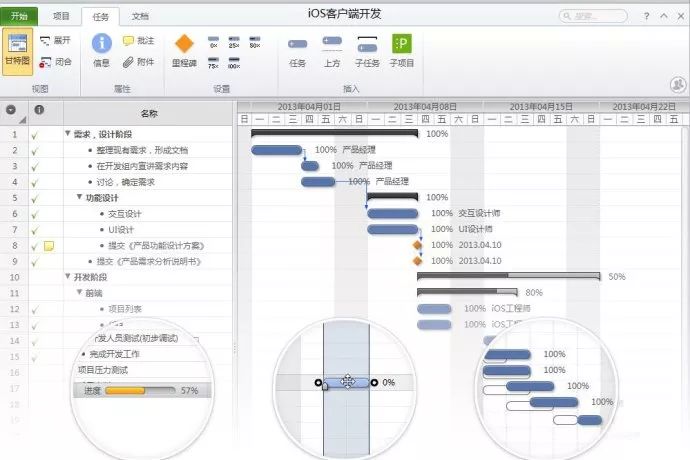Select the 甘特图 Gantt chart view icon

click(x=18, y=51)
